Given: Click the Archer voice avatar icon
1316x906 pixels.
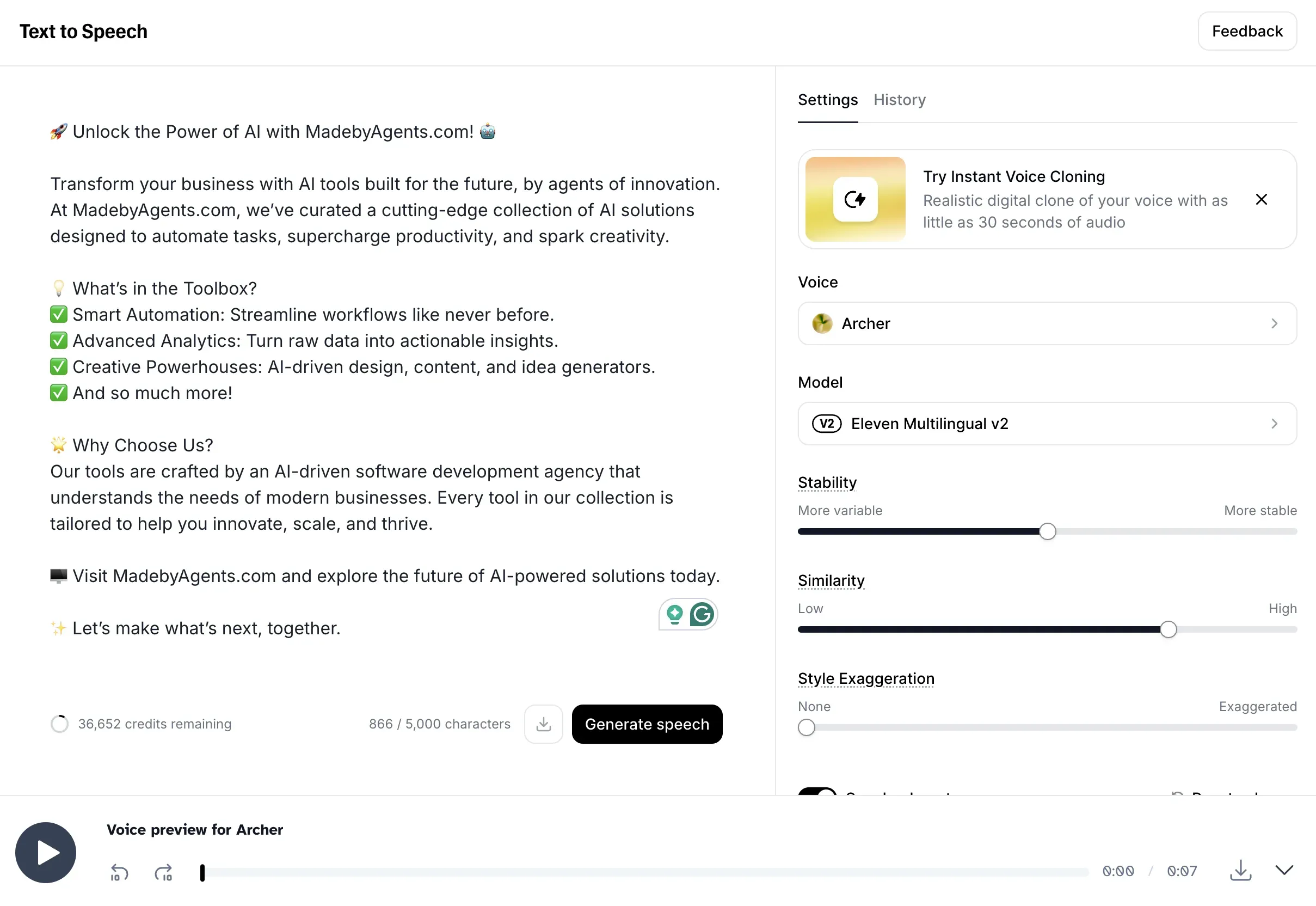Looking at the screenshot, I should point(822,323).
